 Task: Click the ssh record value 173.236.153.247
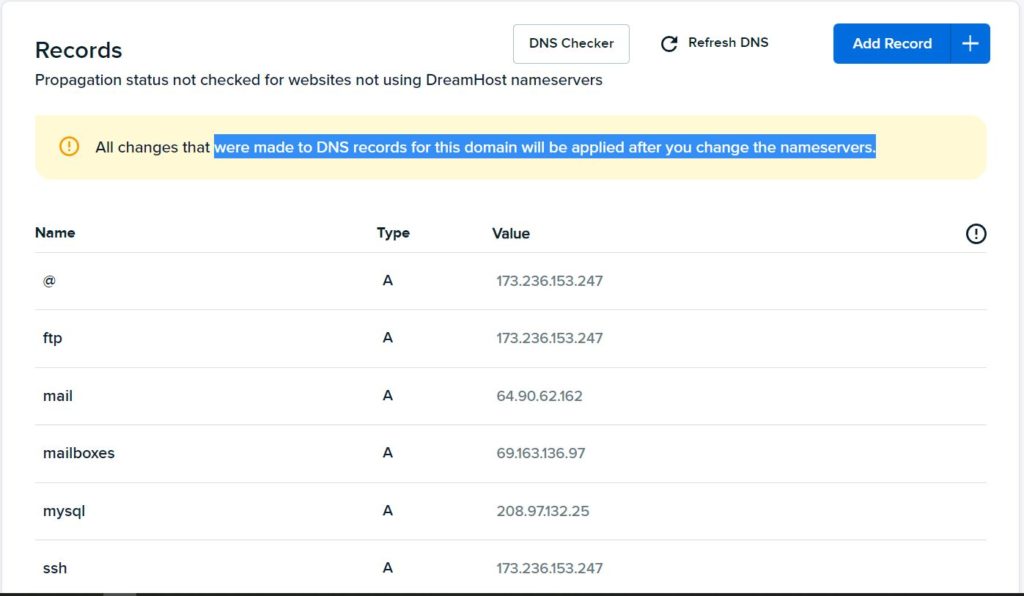point(549,568)
